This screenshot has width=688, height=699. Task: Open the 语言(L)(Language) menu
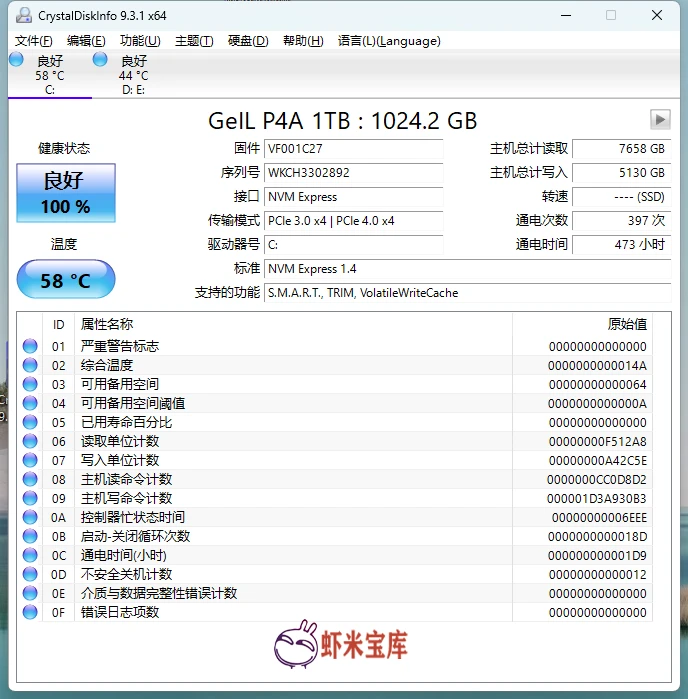pyautogui.click(x=389, y=41)
